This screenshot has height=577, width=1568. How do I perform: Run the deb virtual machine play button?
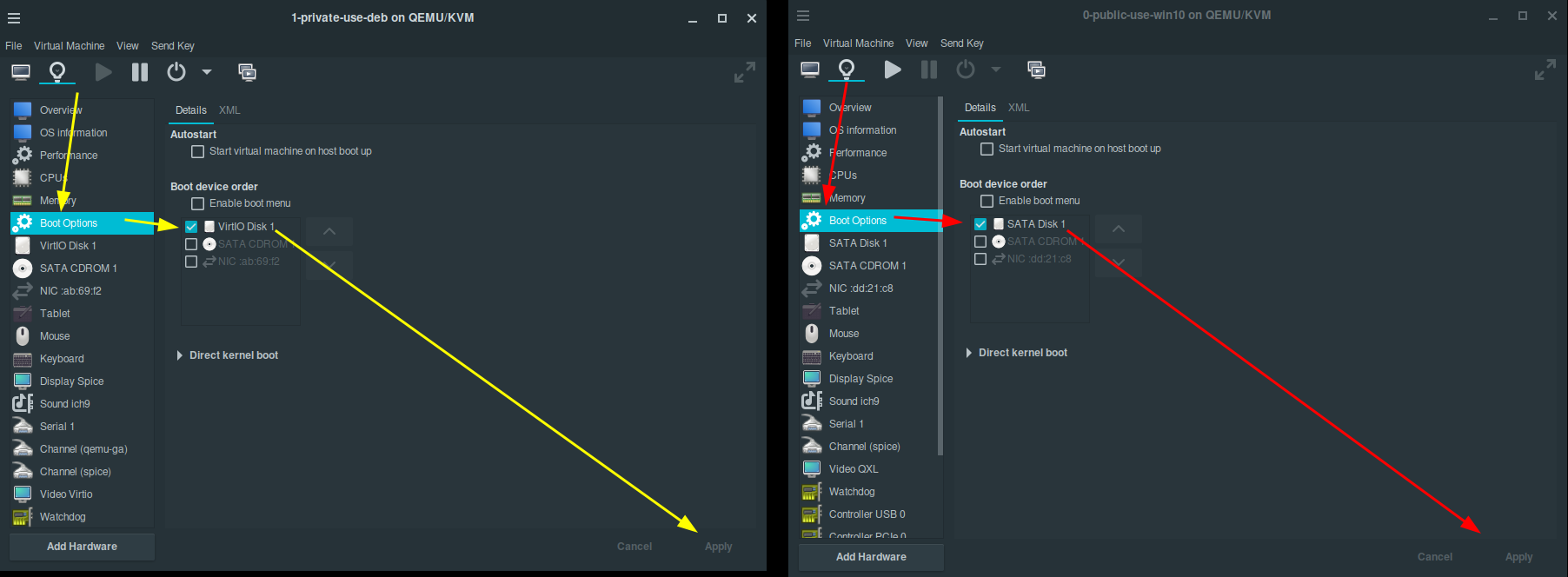[103, 72]
